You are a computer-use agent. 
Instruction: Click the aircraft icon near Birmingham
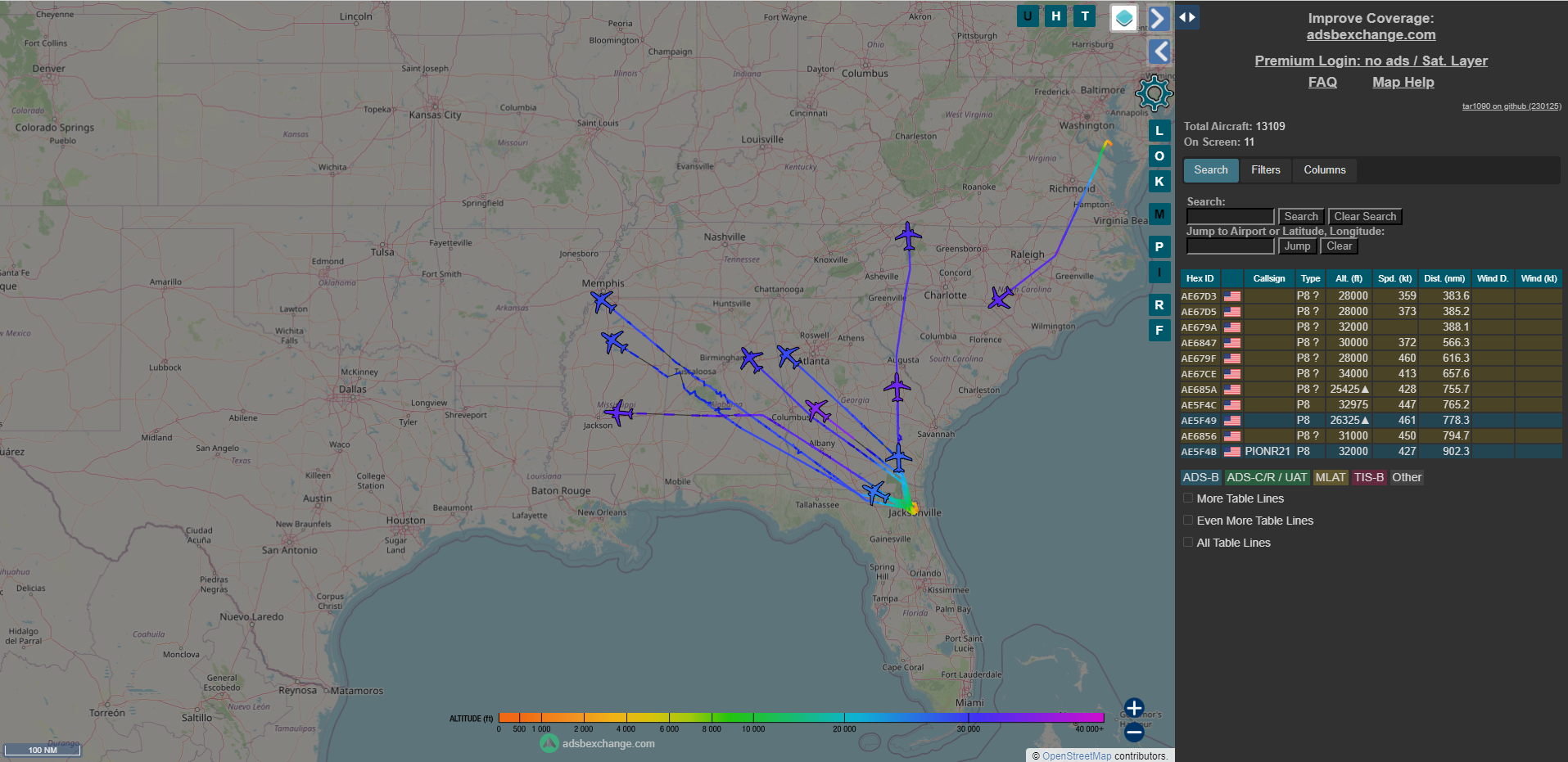[x=752, y=359]
